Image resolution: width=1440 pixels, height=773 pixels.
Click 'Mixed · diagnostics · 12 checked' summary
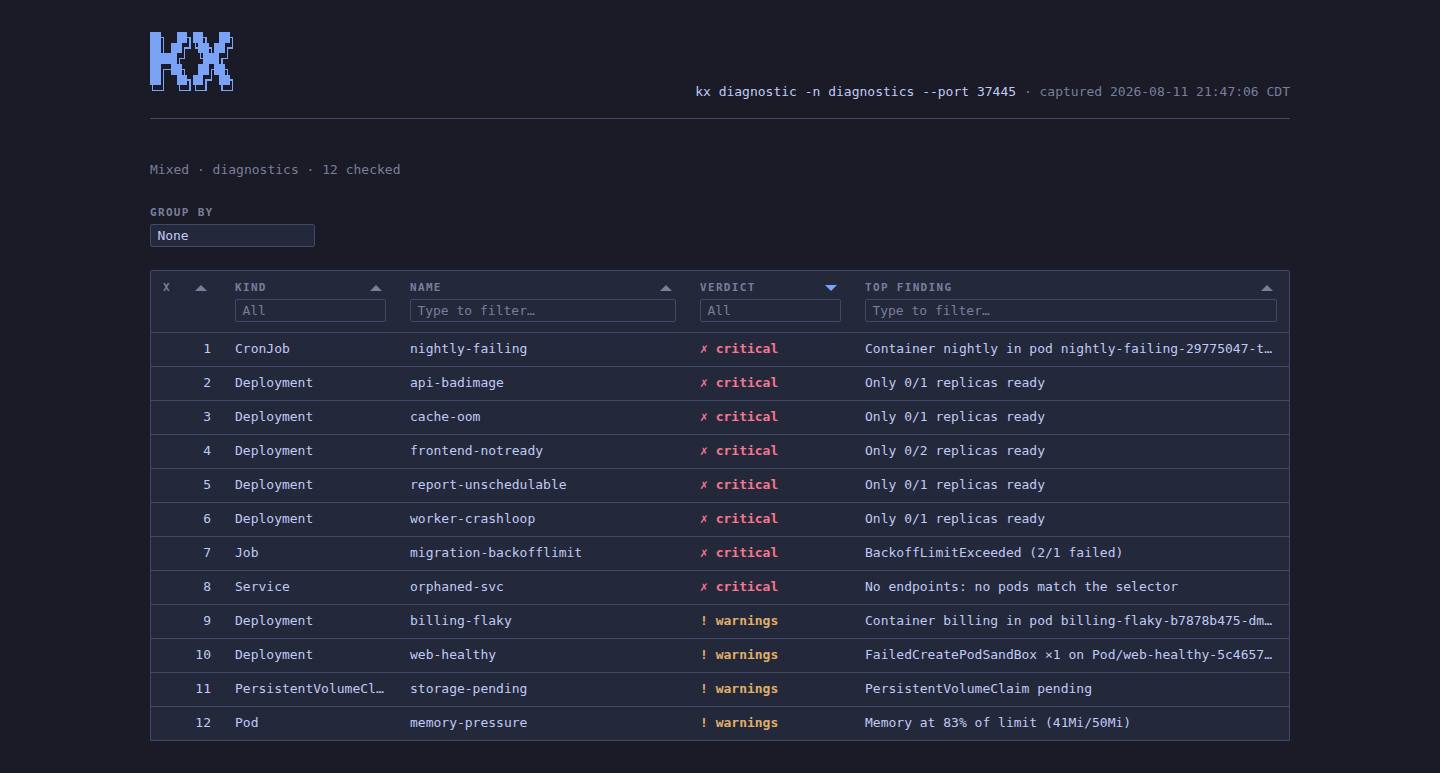(x=275, y=170)
